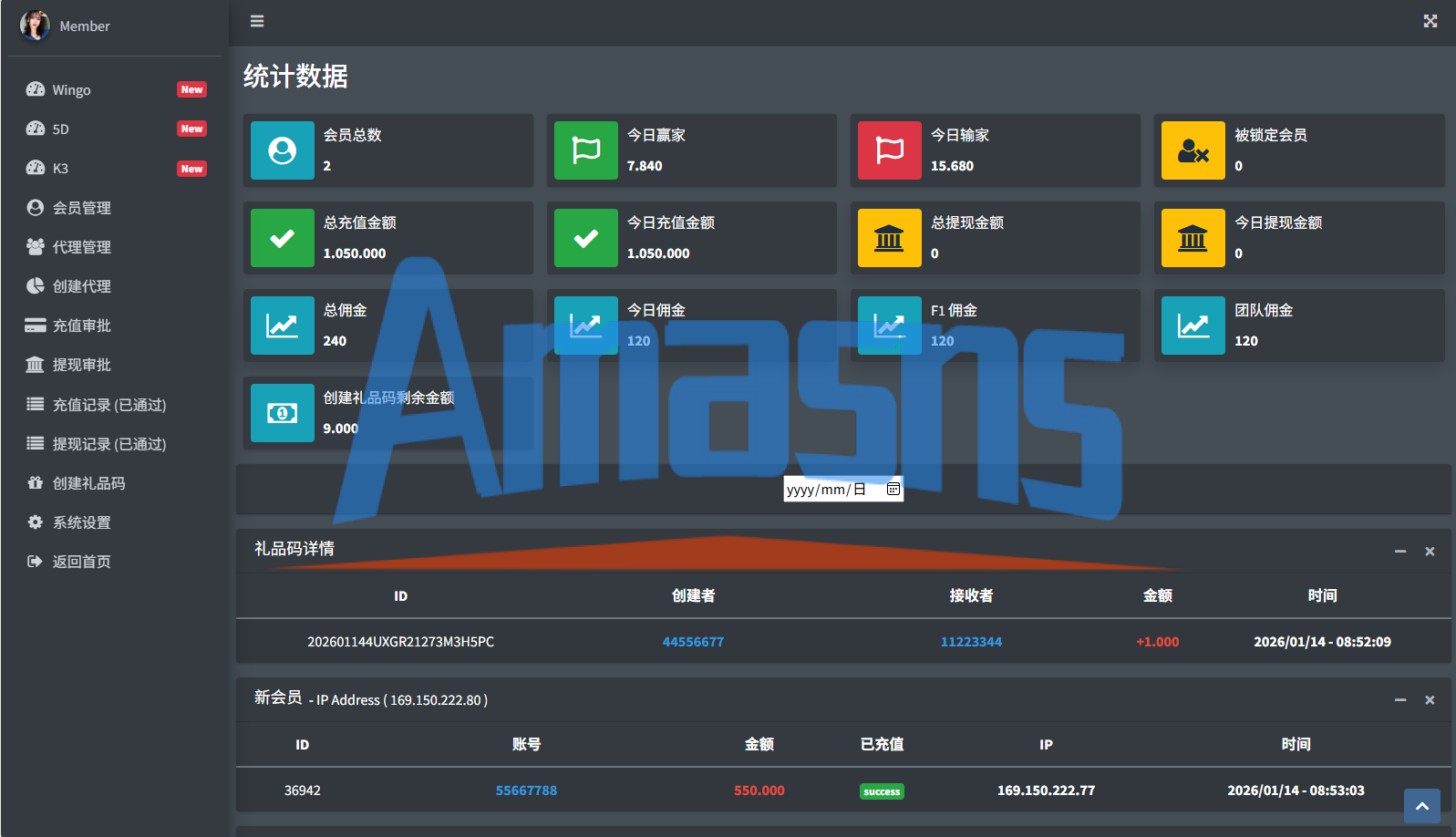Open 提现审批 sidebar entry
This screenshot has height=837, width=1456.
coord(115,365)
